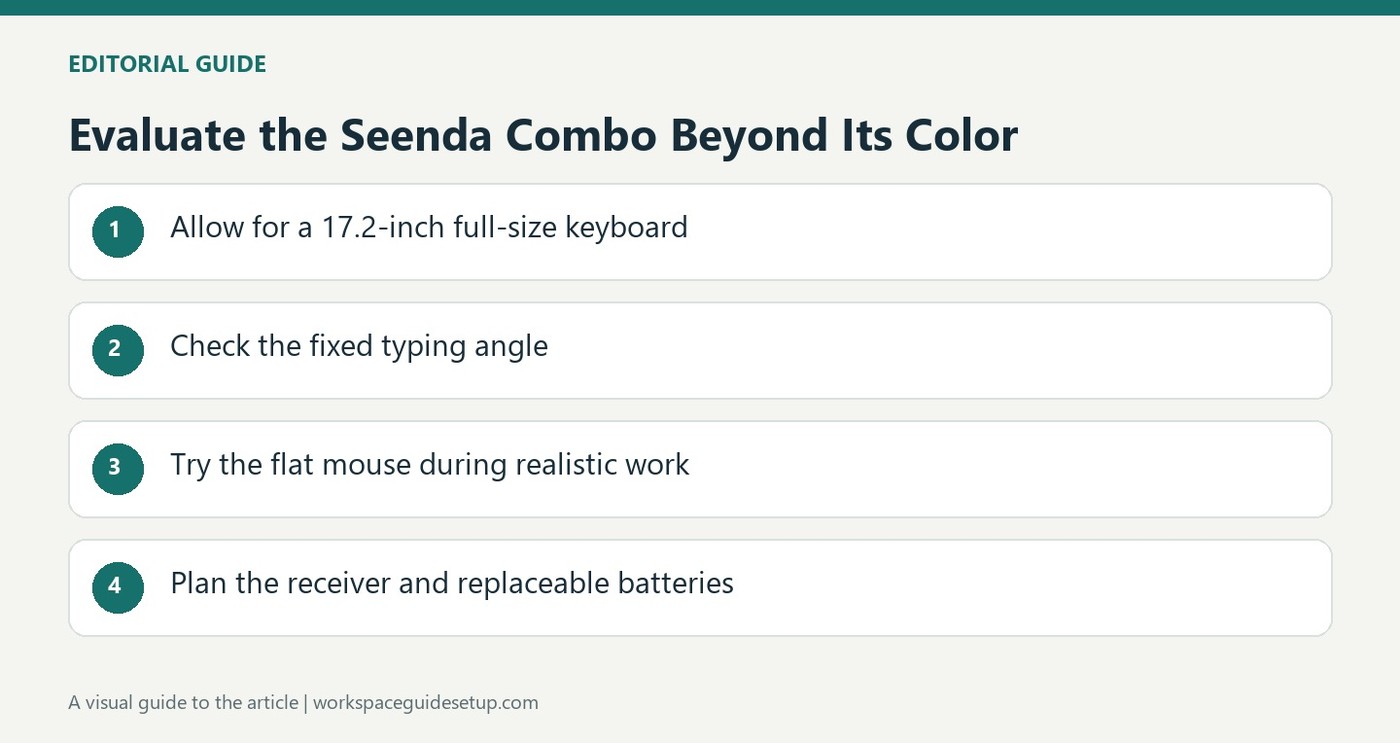Image resolution: width=1400 pixels, height=743 pixels.
Task: Click the word "Color" in the headline
Action: (x=962, y=135)
